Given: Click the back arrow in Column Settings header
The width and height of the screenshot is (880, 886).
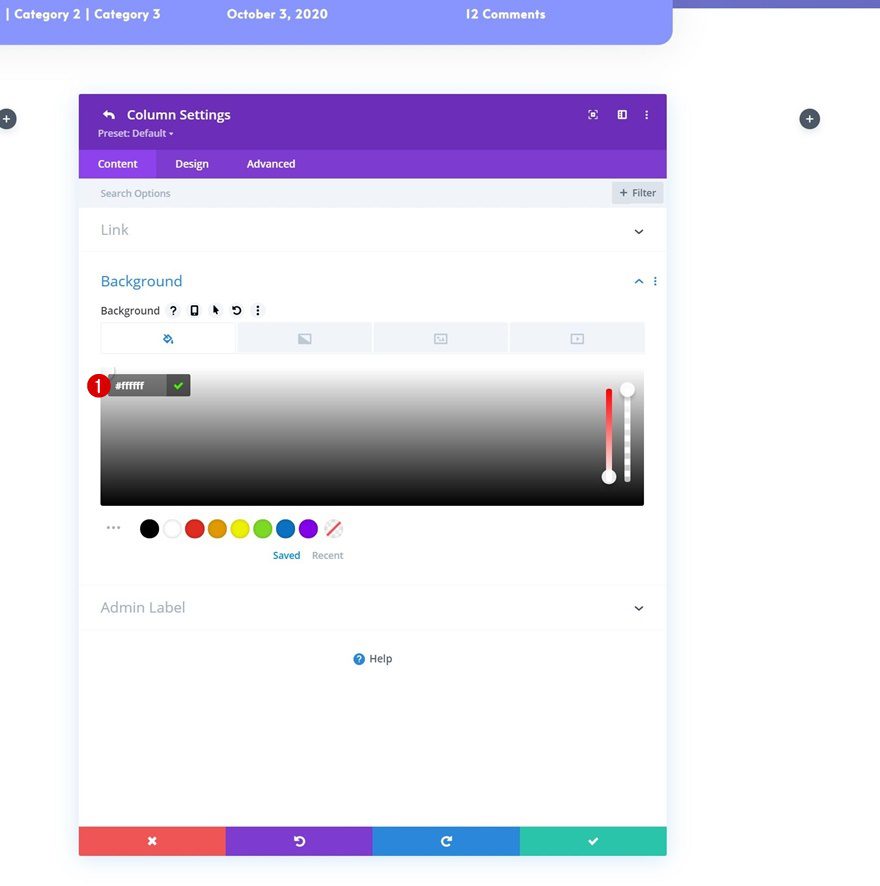Looking at the screenshot, I should (x=109, y=114).
